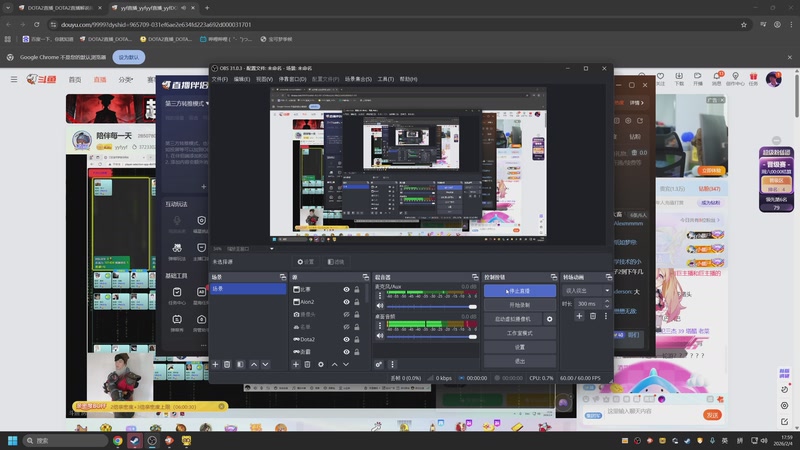Open Douyu following heart icon
The height and width of the screenshot is (450, 800).
click(x=661, y=78)
